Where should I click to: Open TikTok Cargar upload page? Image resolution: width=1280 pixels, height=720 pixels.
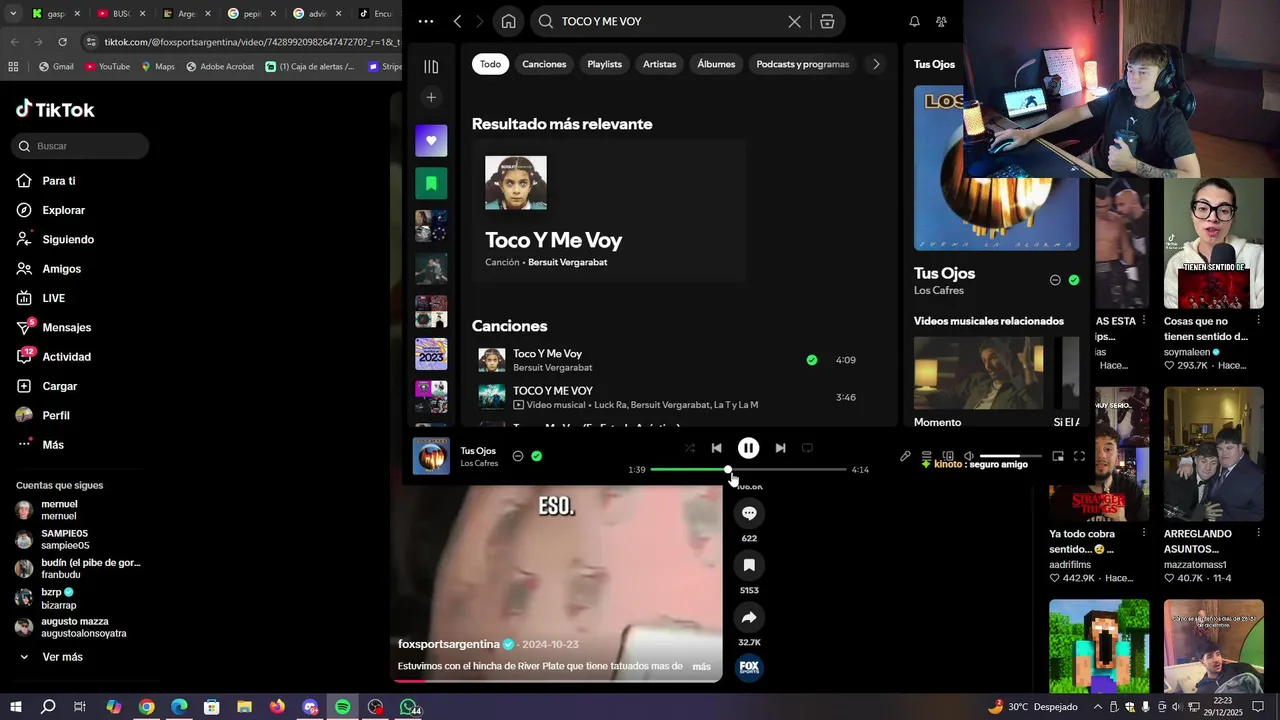coord(59,386)
